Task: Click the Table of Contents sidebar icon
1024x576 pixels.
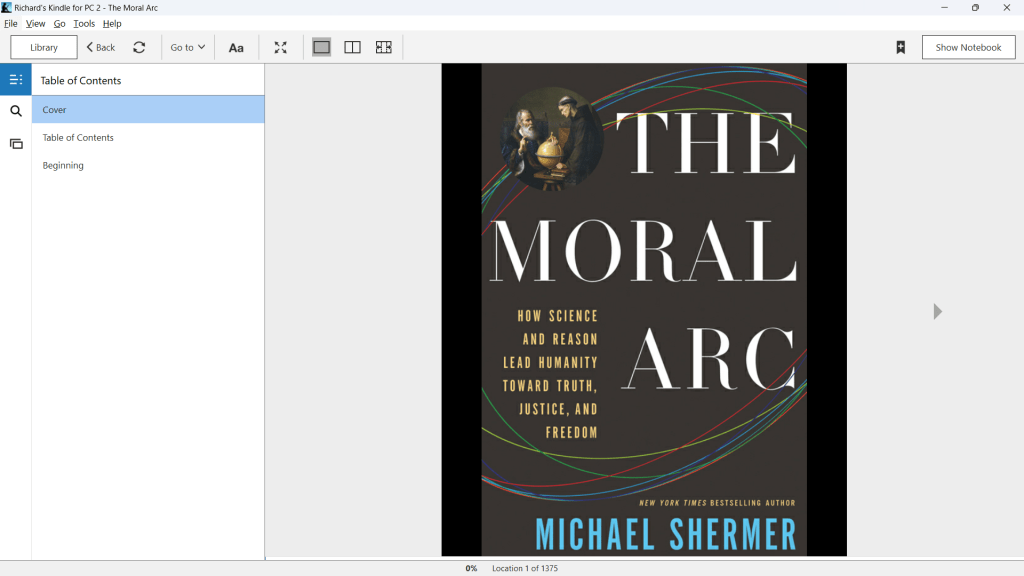Action: pos(16,80)
